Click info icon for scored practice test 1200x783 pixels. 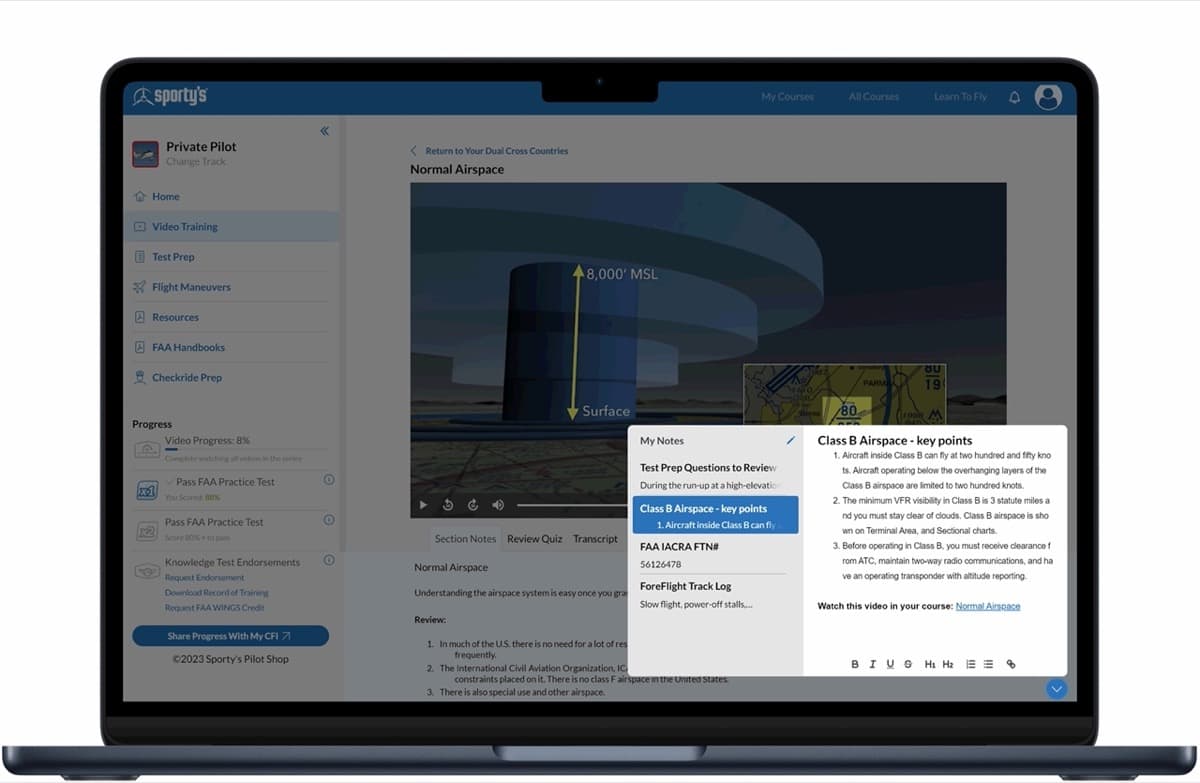pyautogui.click(x=329, y=480)
